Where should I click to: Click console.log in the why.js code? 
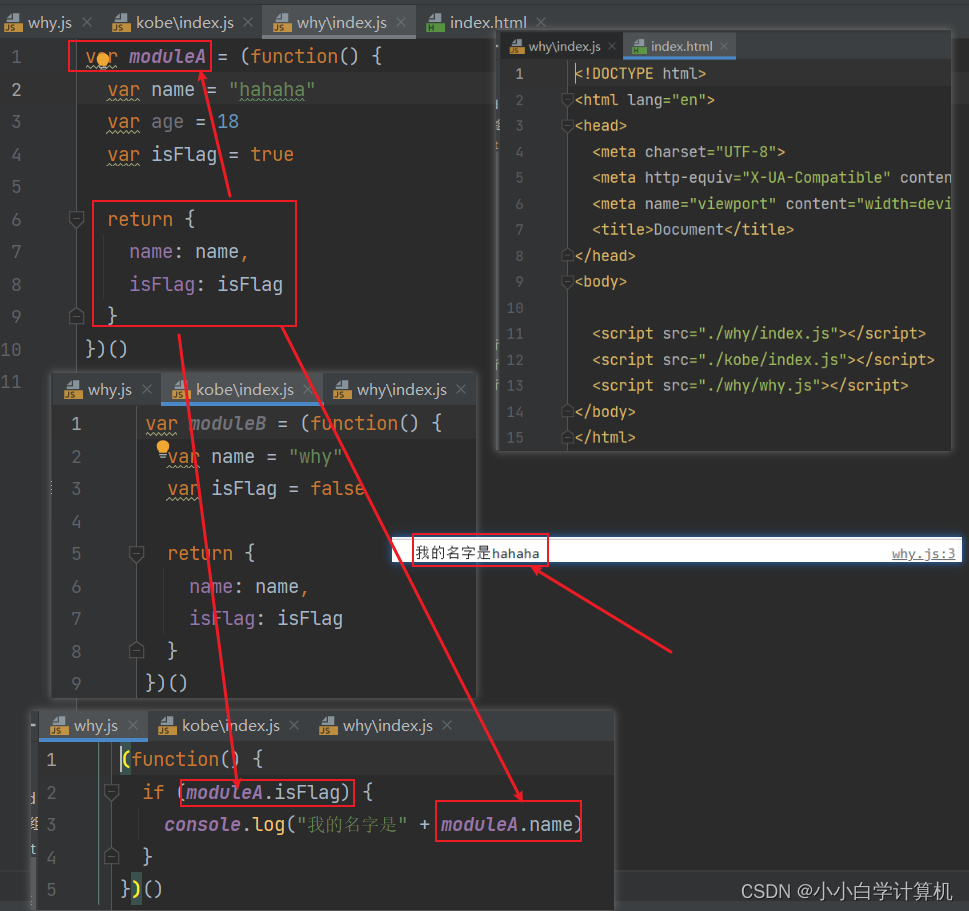point(224,824)
